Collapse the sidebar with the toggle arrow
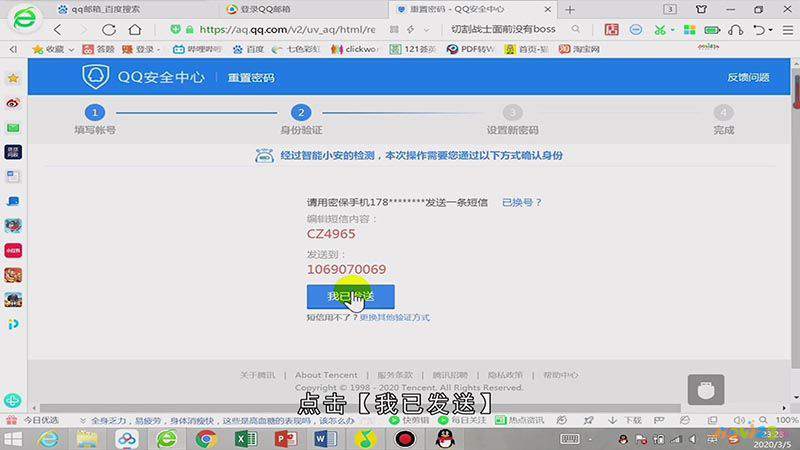 [13, 49]
